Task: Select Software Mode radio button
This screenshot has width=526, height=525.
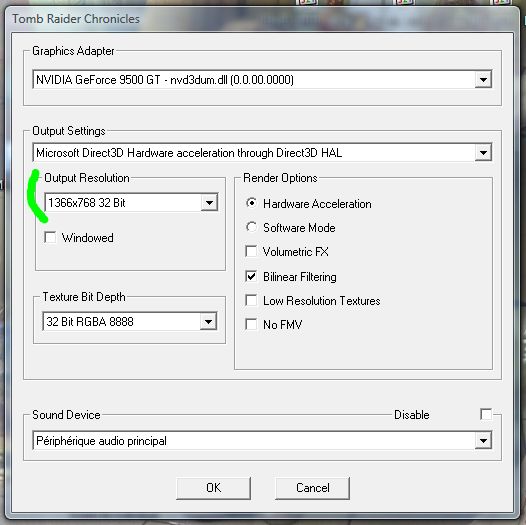Action: coord(251,227)
